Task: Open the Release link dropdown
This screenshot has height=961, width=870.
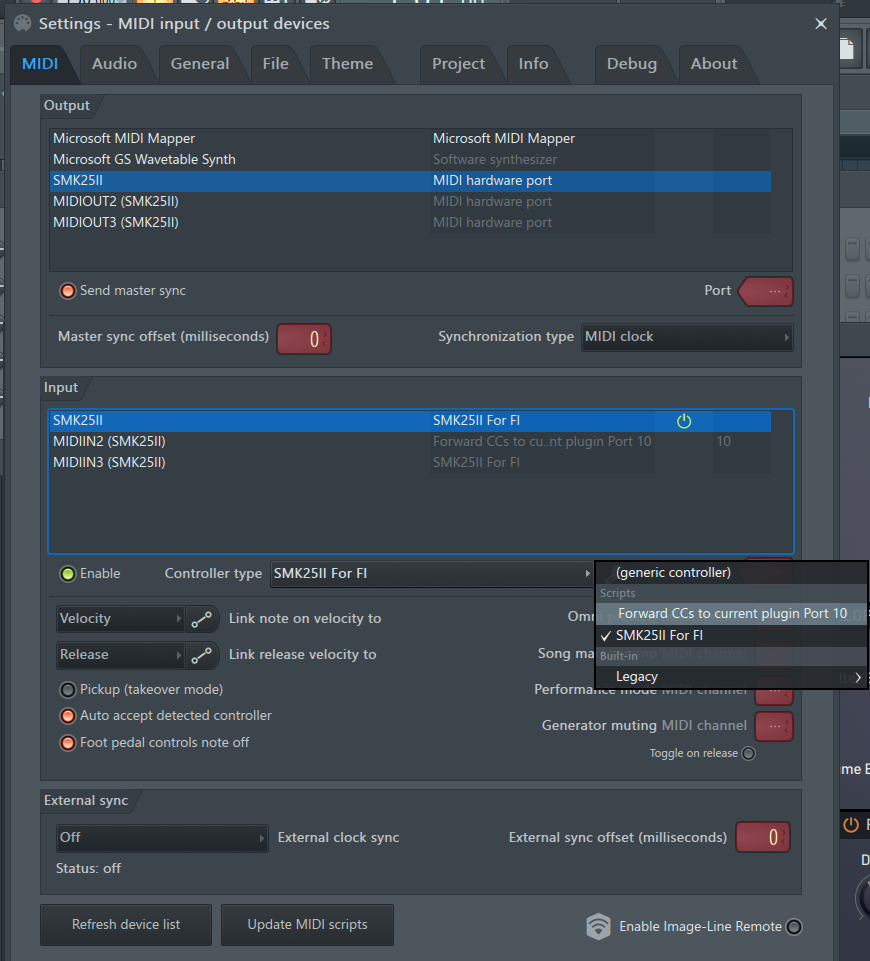Action: click(x=120, y=655)
